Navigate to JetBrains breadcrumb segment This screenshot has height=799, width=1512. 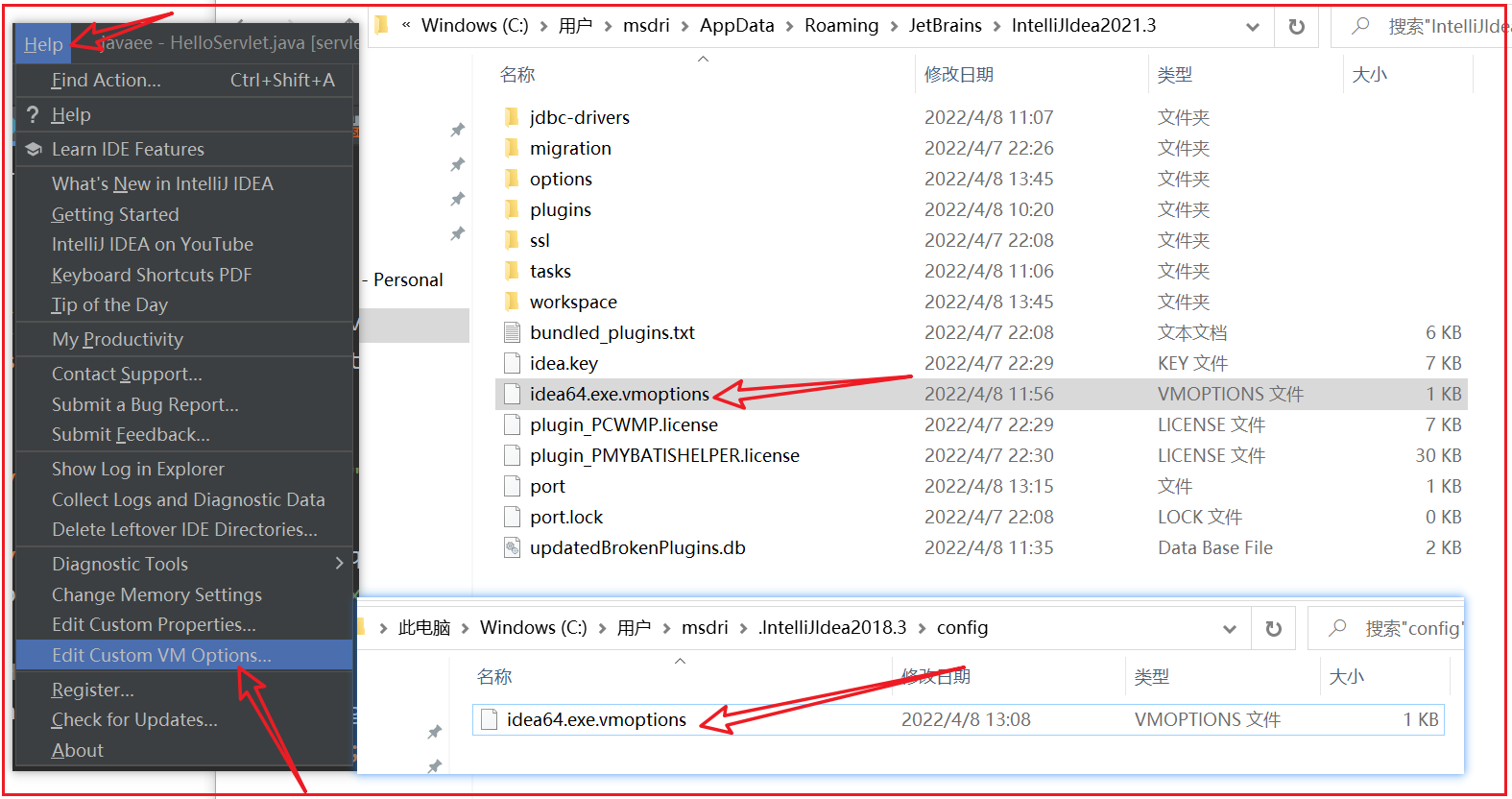pyautogui.click(x=945, y=26)
